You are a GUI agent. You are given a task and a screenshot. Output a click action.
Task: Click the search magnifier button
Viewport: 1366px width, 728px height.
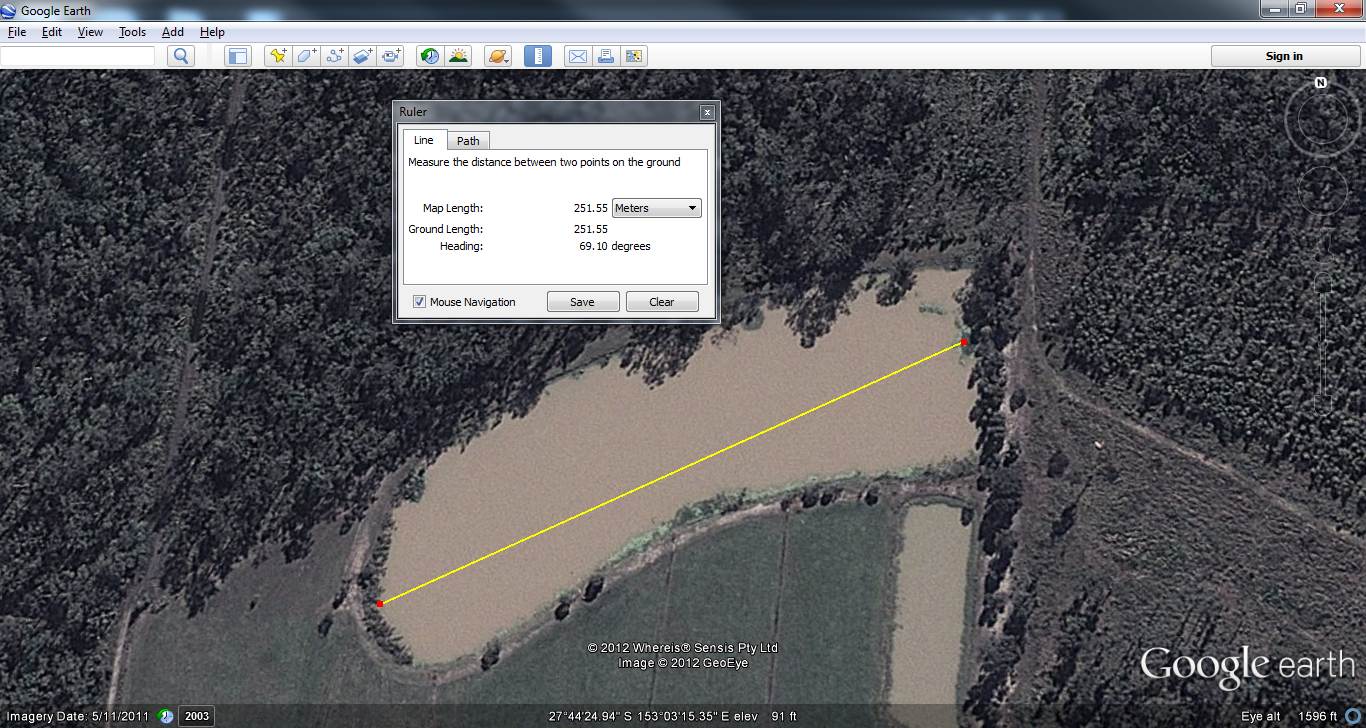coord(181,56)
